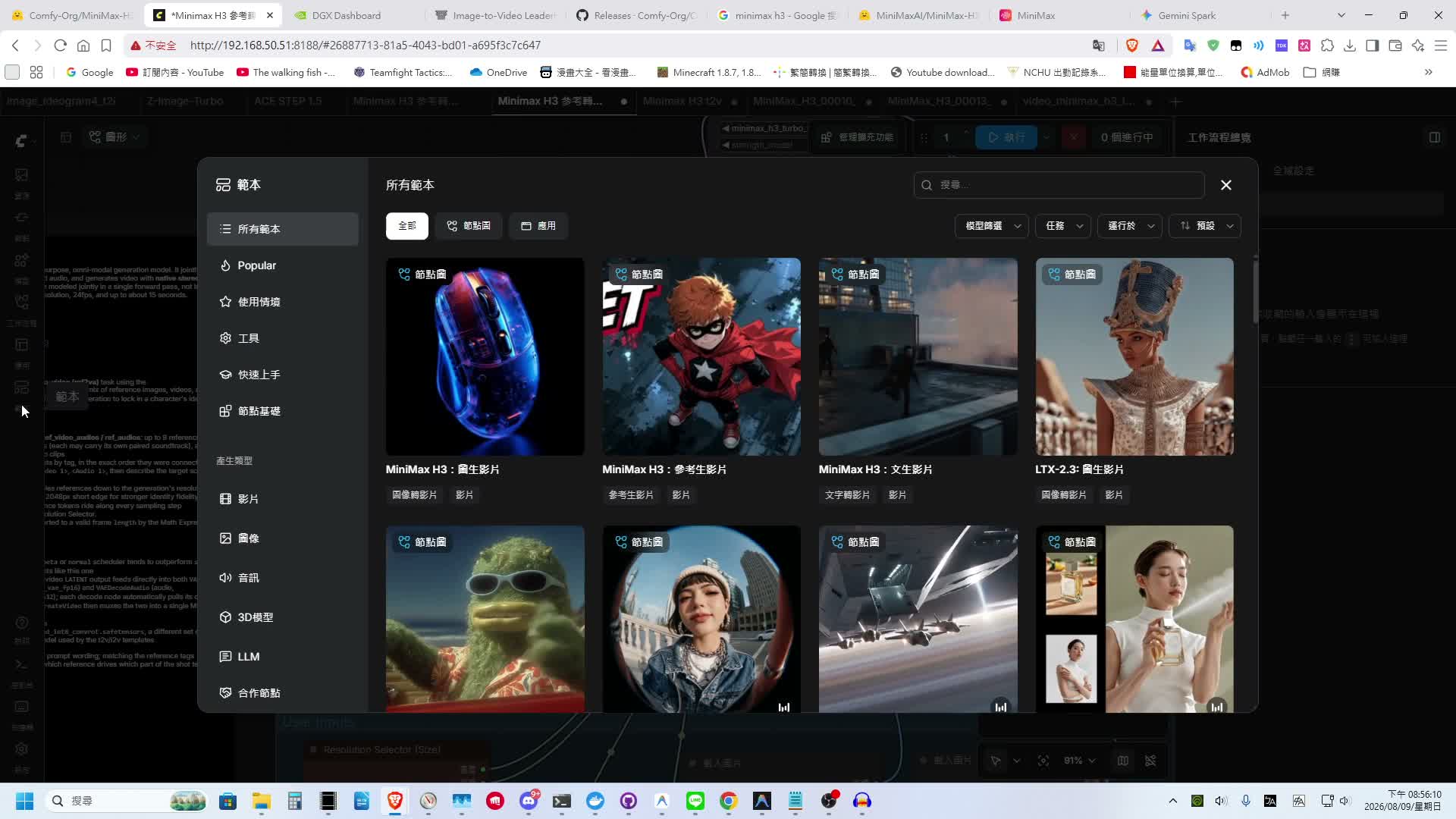The width and height of the screenshot is (1456, 819).
Task: Select the 工具 category
Action: coord(282,338)
